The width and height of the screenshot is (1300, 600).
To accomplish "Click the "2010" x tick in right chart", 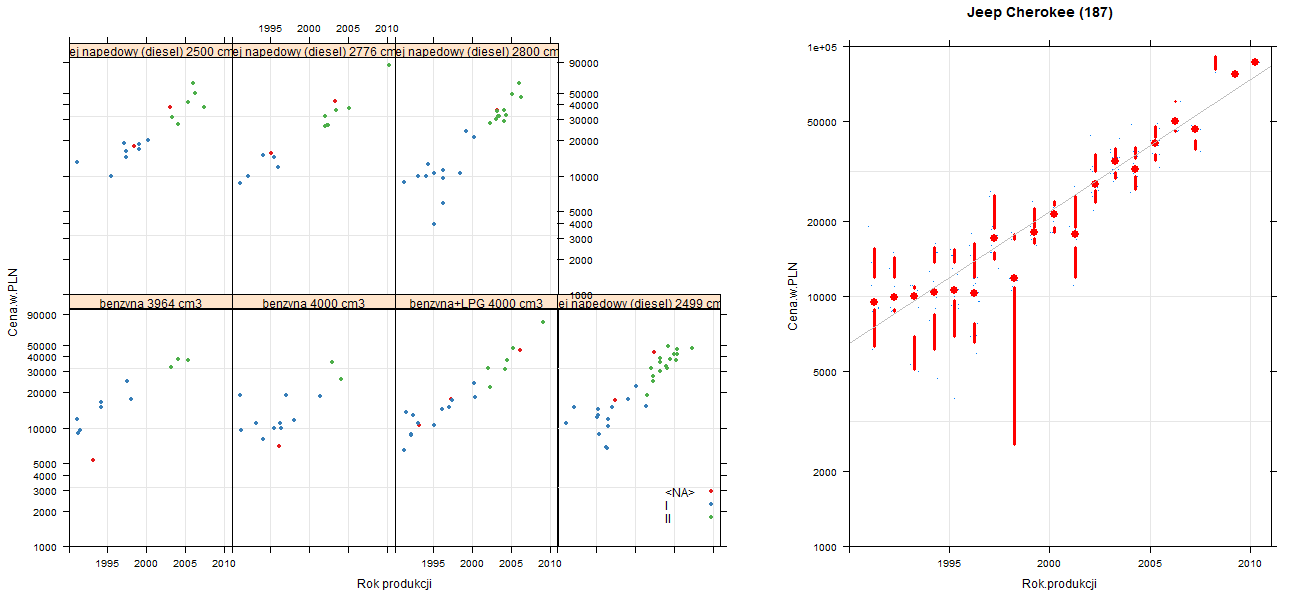I will [x=1250, y=565].
